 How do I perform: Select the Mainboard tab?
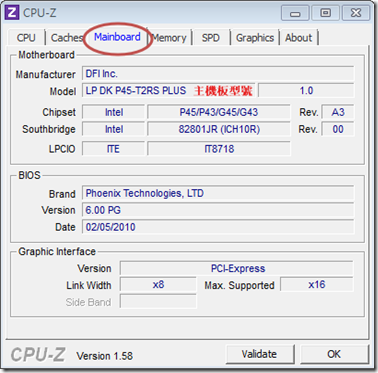(117, 37)
